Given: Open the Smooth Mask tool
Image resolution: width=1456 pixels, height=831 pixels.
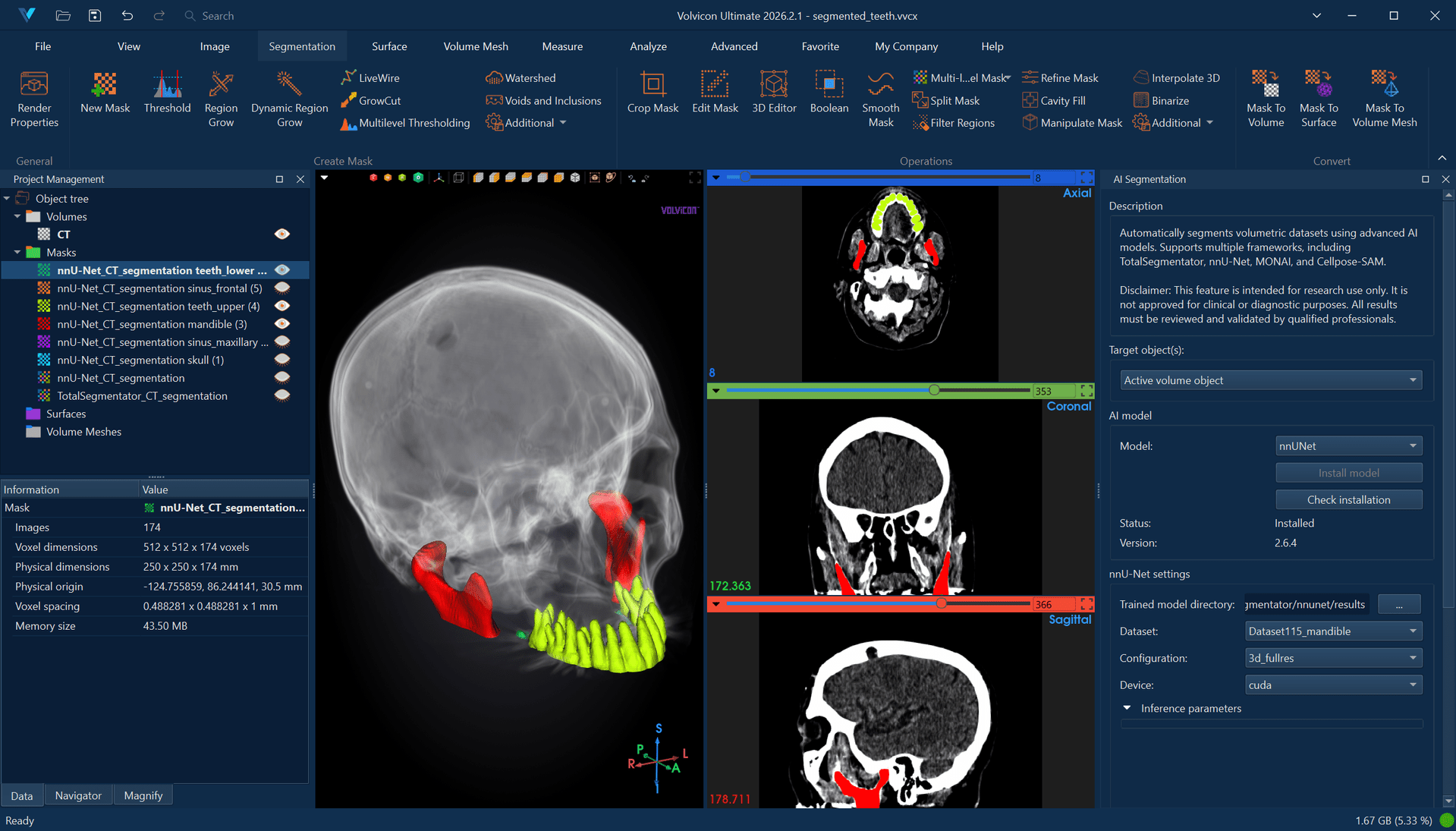Looking at the screenshot, I should [x=880, y=99].
